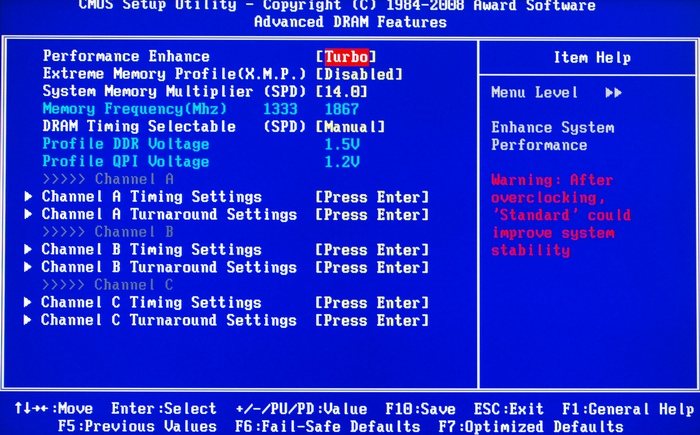Click F10:Save in the bottom help bar

coord(420,409)
